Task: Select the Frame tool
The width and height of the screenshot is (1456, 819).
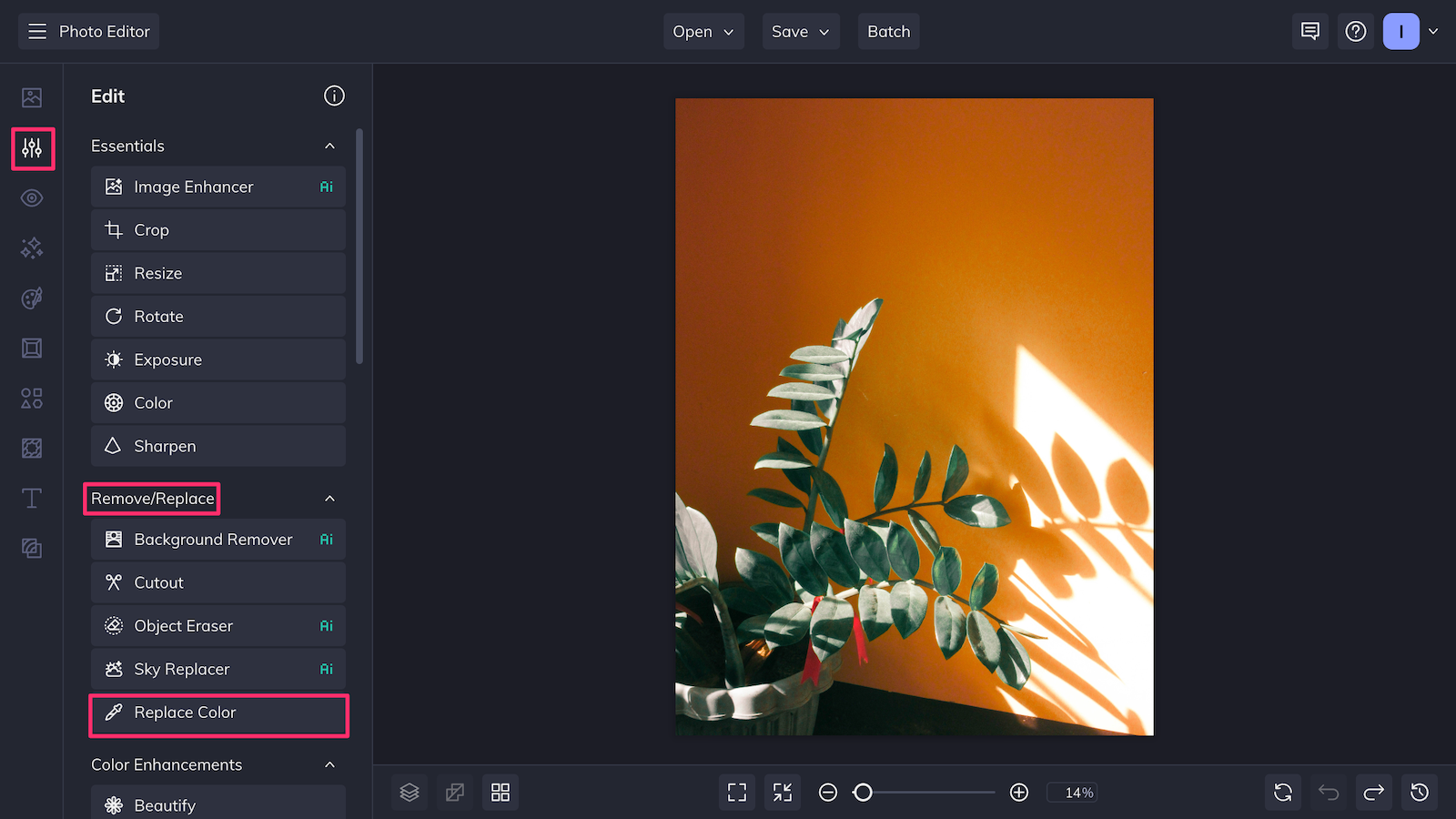Action: (x=32, y=348)
